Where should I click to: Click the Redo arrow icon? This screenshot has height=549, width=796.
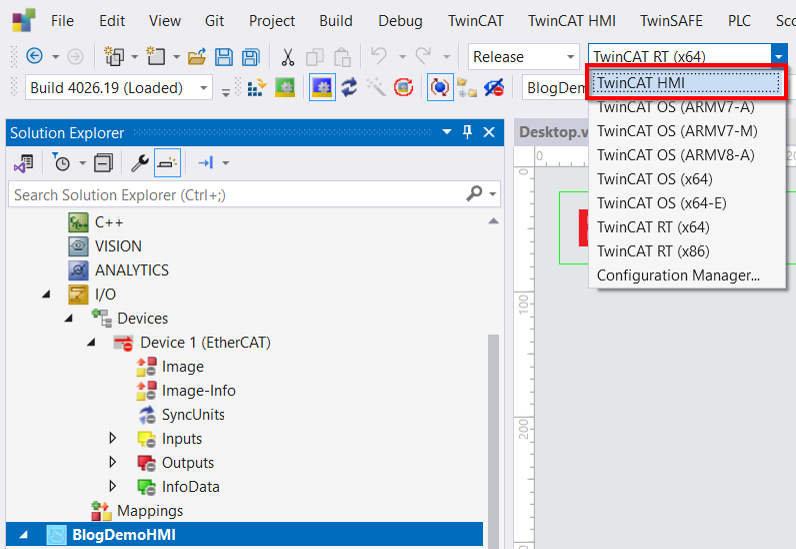(x=423, y=56)
